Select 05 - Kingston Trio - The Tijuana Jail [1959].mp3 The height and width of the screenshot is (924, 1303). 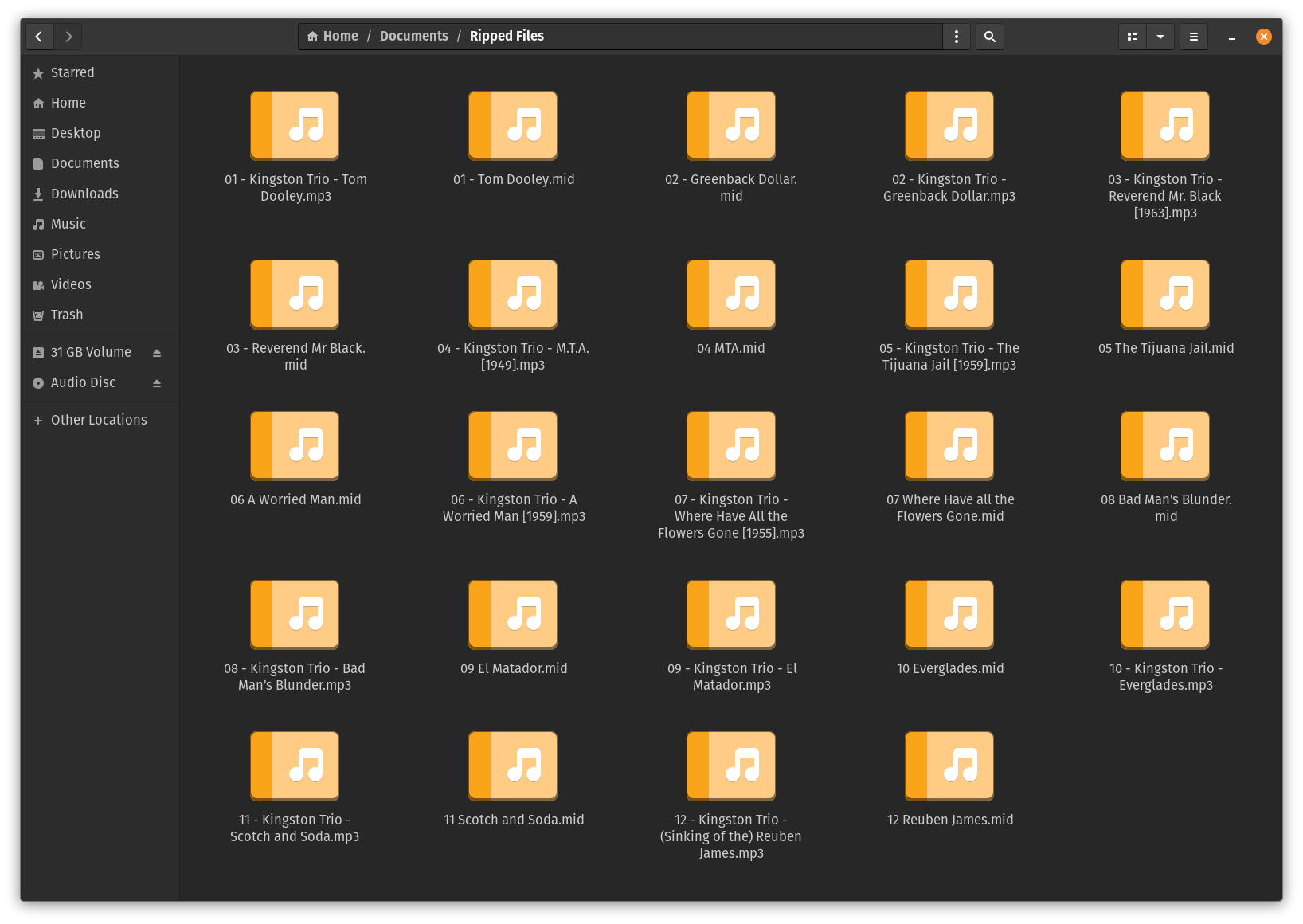[x=949, y=295]
